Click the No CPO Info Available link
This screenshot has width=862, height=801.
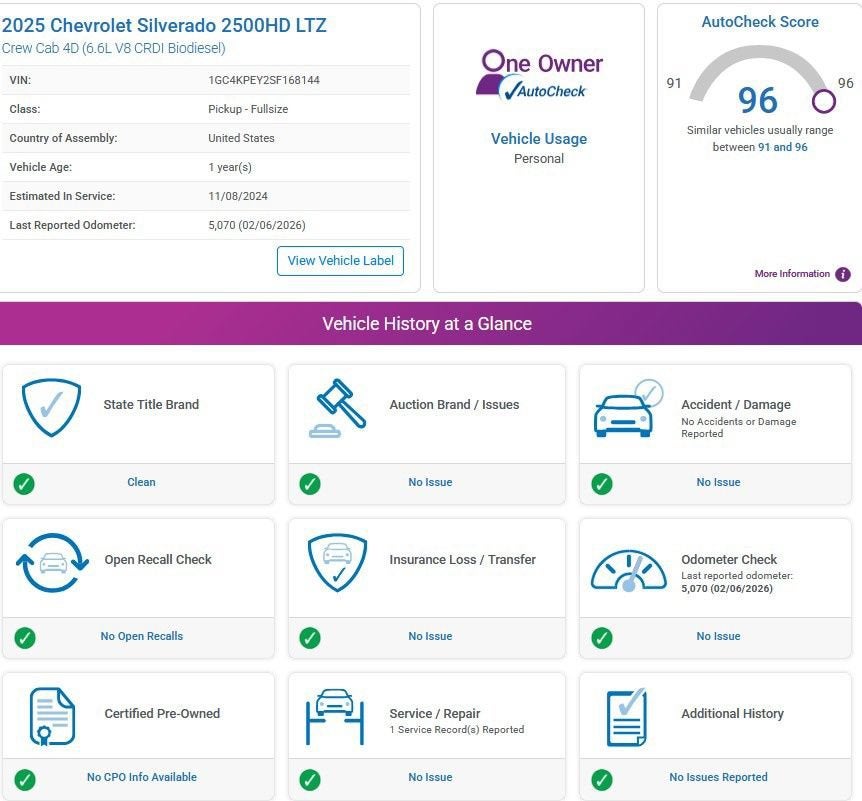point(141,777)
